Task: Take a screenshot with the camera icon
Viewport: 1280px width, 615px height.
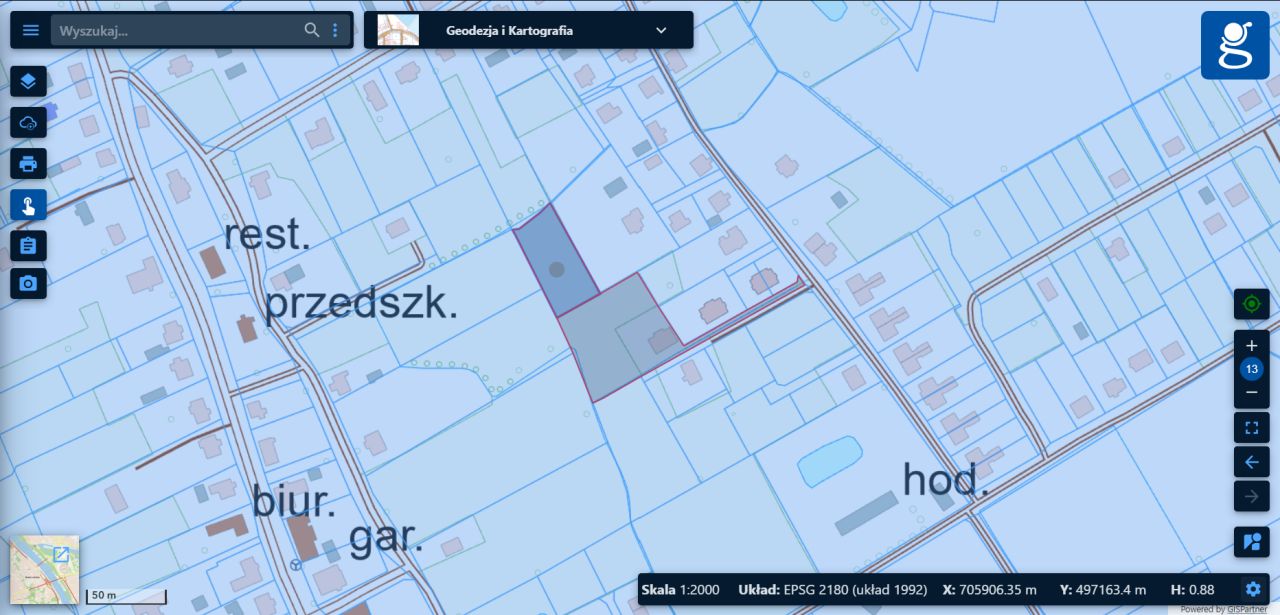Action: [x=28, y=283]
